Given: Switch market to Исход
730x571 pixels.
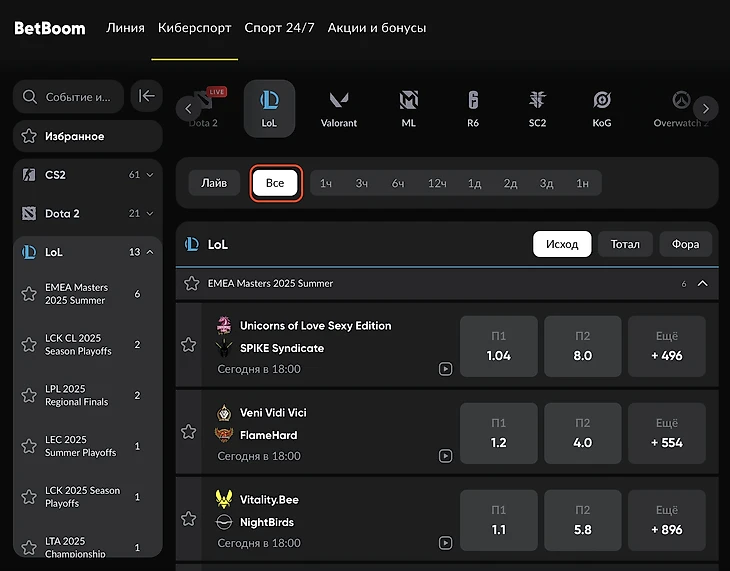Looking at the screenshot, I should 562,244.
